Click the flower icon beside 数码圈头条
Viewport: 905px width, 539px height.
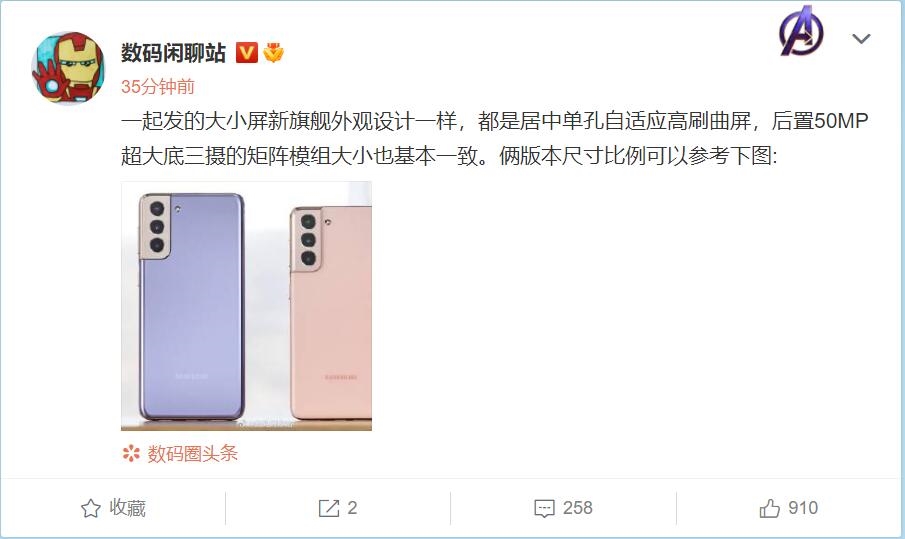131,454
